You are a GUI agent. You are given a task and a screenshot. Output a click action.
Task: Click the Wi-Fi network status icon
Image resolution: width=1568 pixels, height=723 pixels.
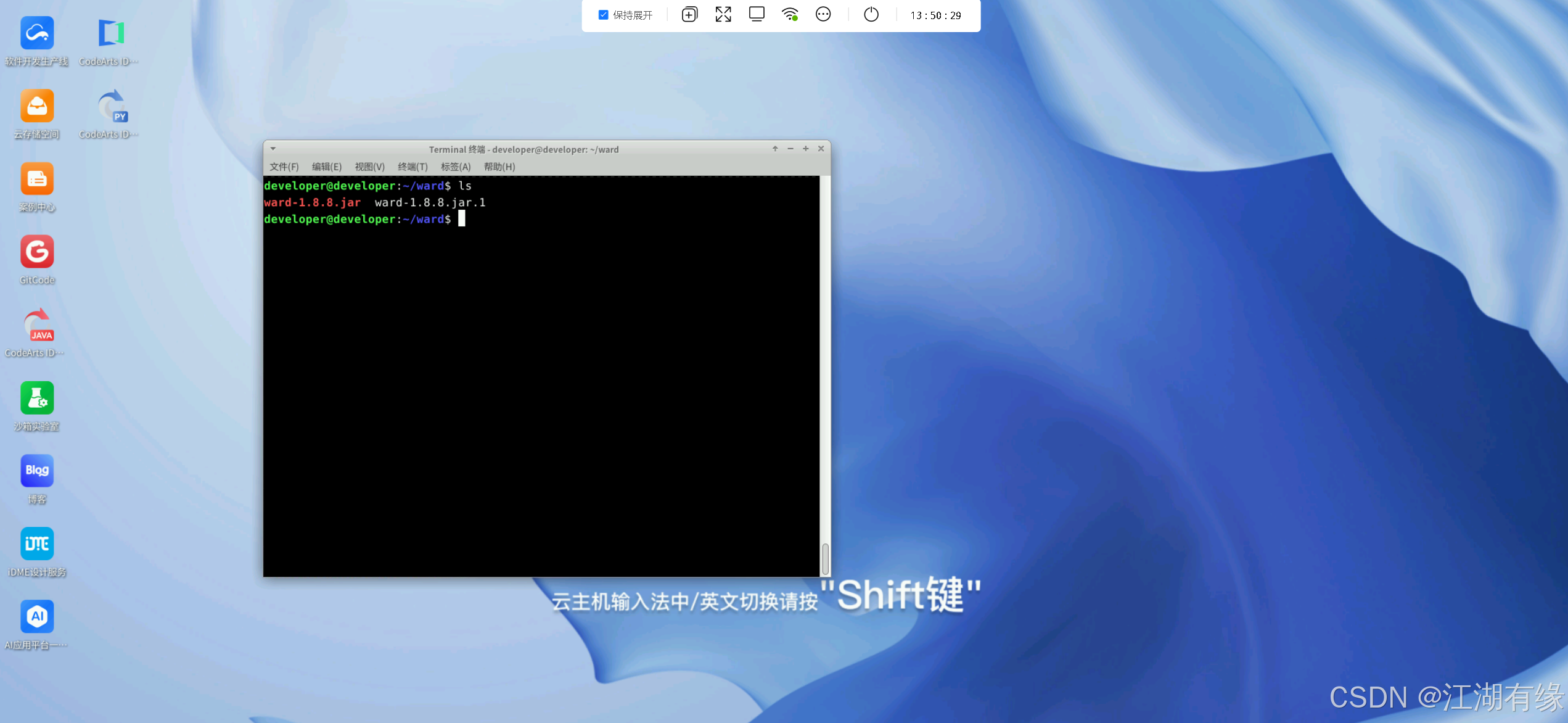pyautogui.click(x=790, y=14)
